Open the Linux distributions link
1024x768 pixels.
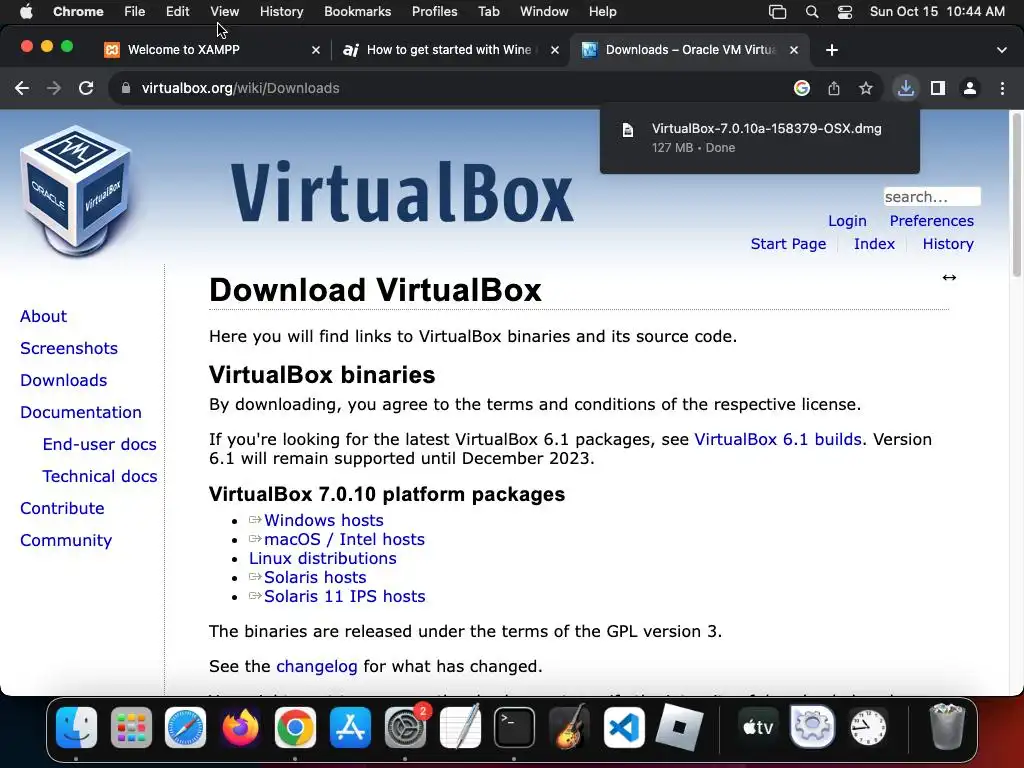323,558
